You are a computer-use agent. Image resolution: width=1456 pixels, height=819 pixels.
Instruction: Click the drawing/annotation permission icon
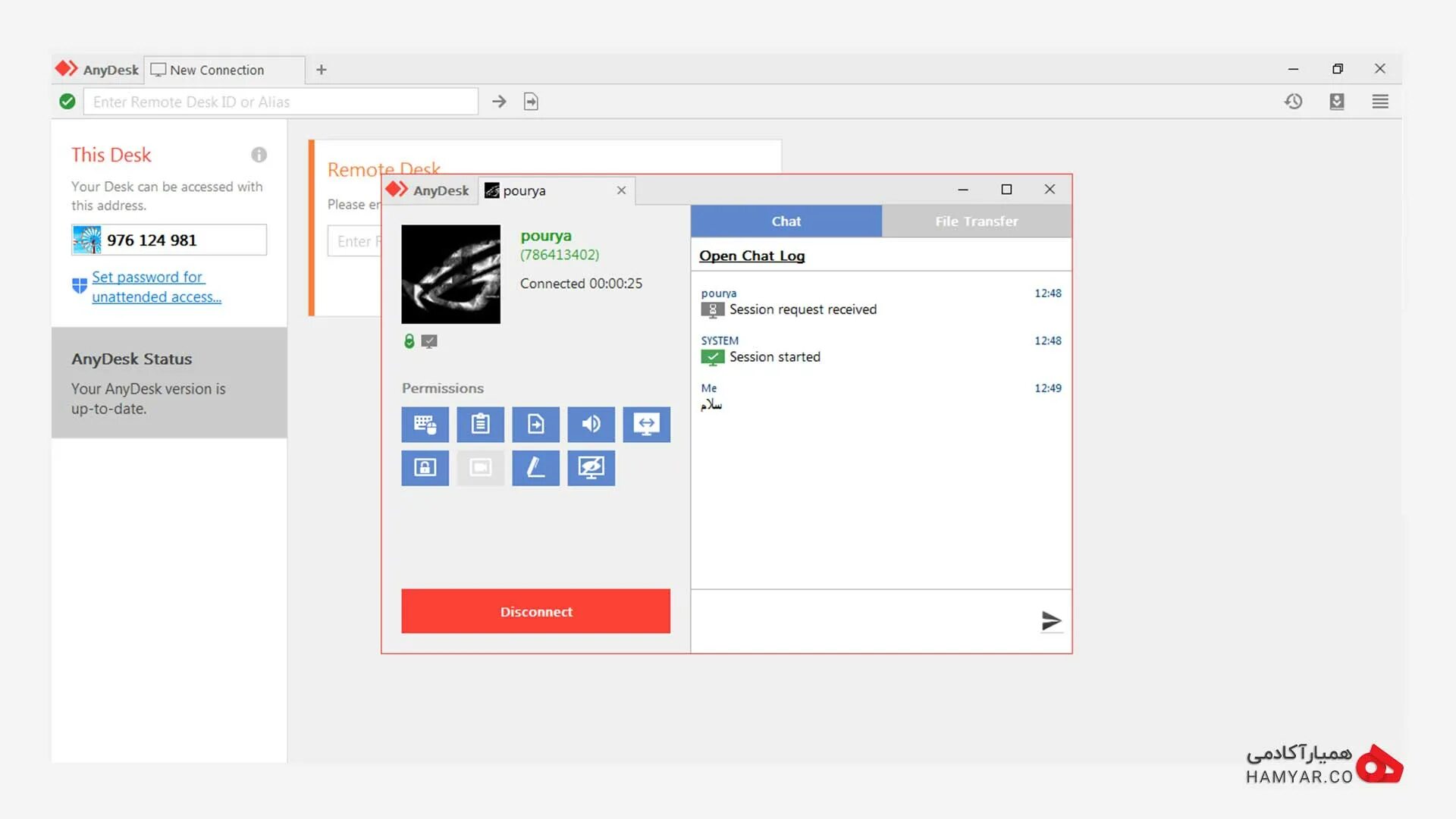536,467
